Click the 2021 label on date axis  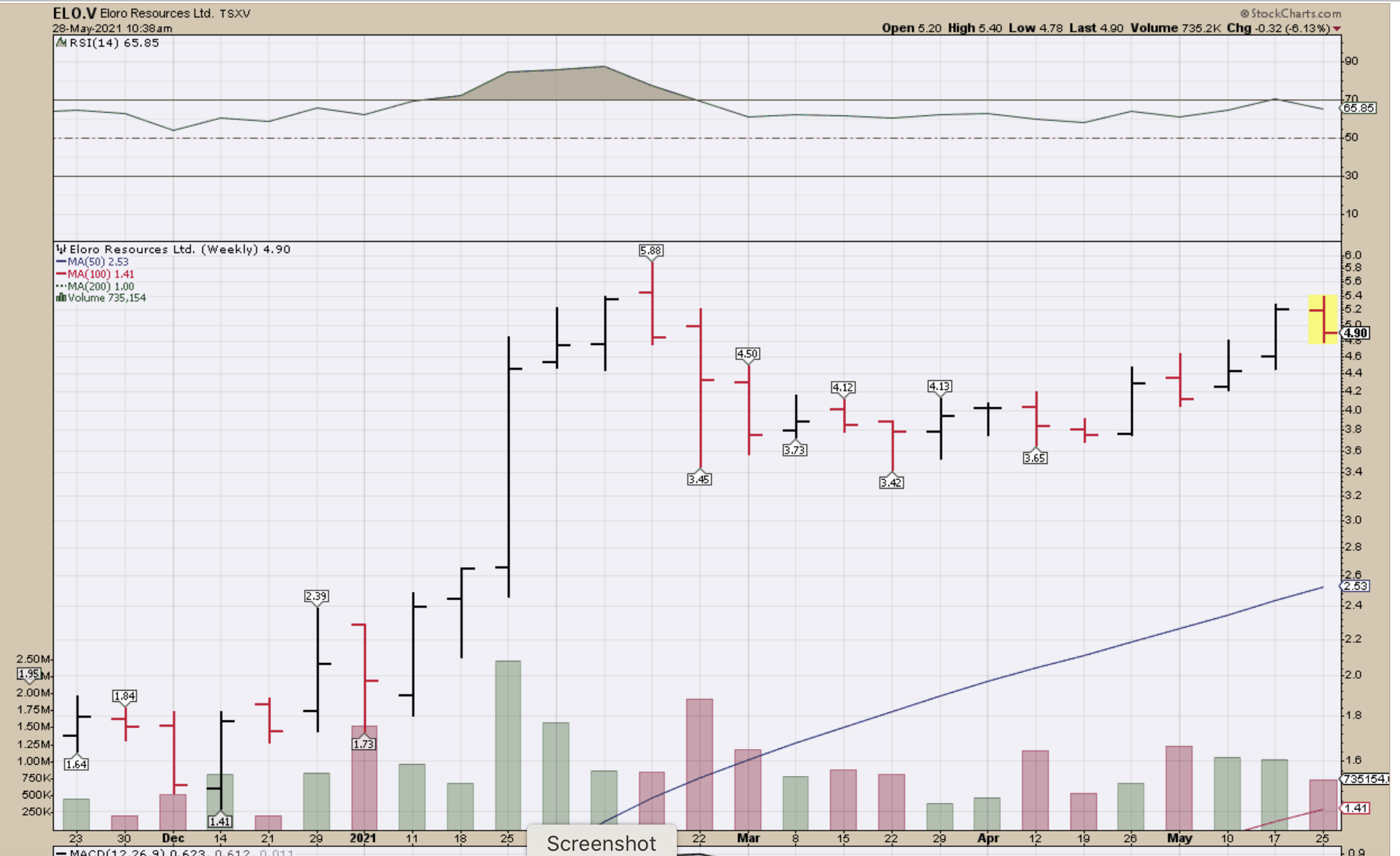coord(363,838)
